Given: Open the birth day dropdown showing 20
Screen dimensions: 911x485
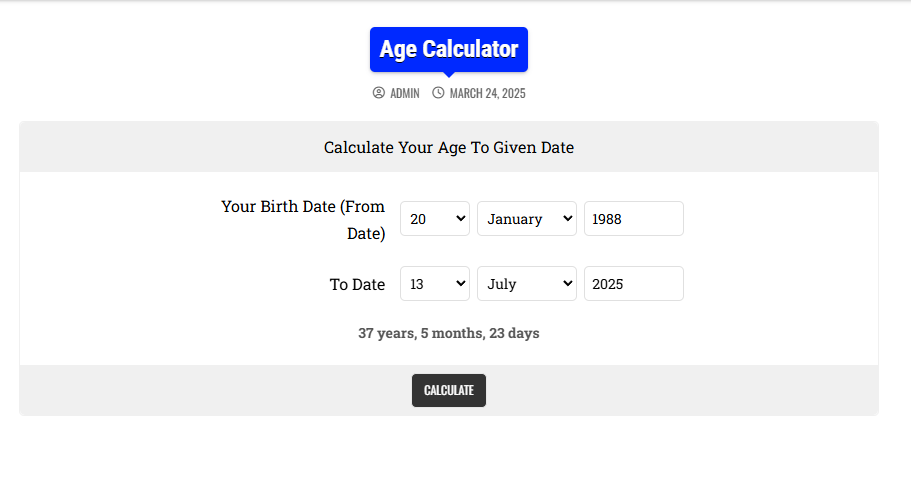Looking at the screenshot, I should [x=435, y=218].
